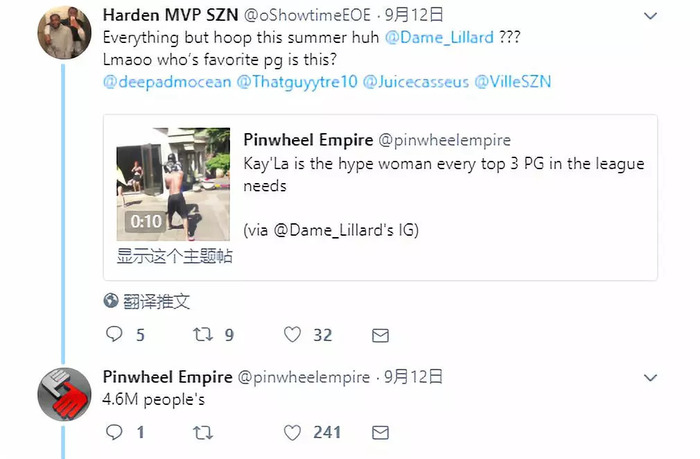Open the @deepadmocean mention
This screenshot has width=700, height=459.
click(167, 82)
